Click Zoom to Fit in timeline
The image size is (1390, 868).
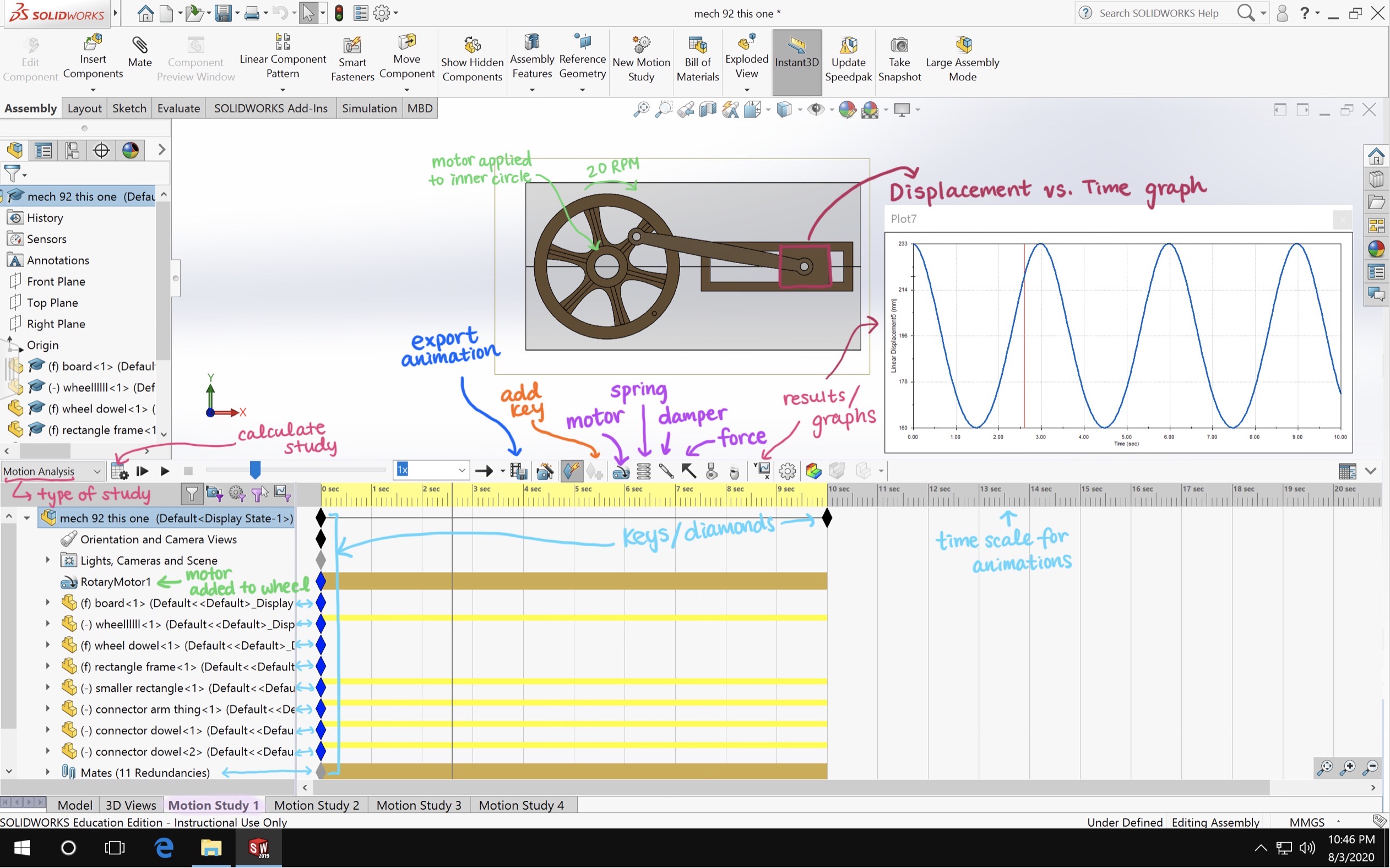coord(1326,766)
